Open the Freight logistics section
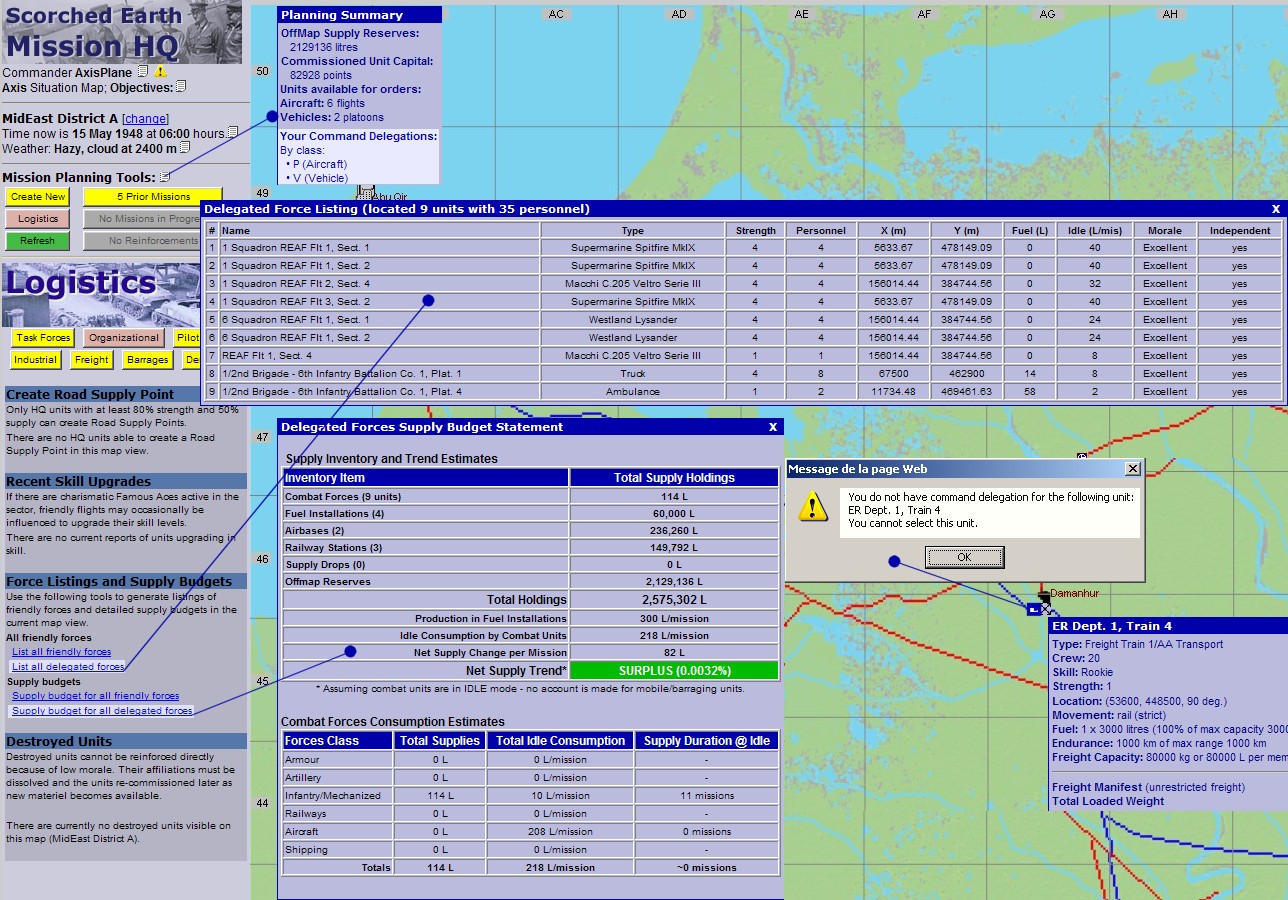The width and height of the screenshot is (1288, 900). pos(91,360)
